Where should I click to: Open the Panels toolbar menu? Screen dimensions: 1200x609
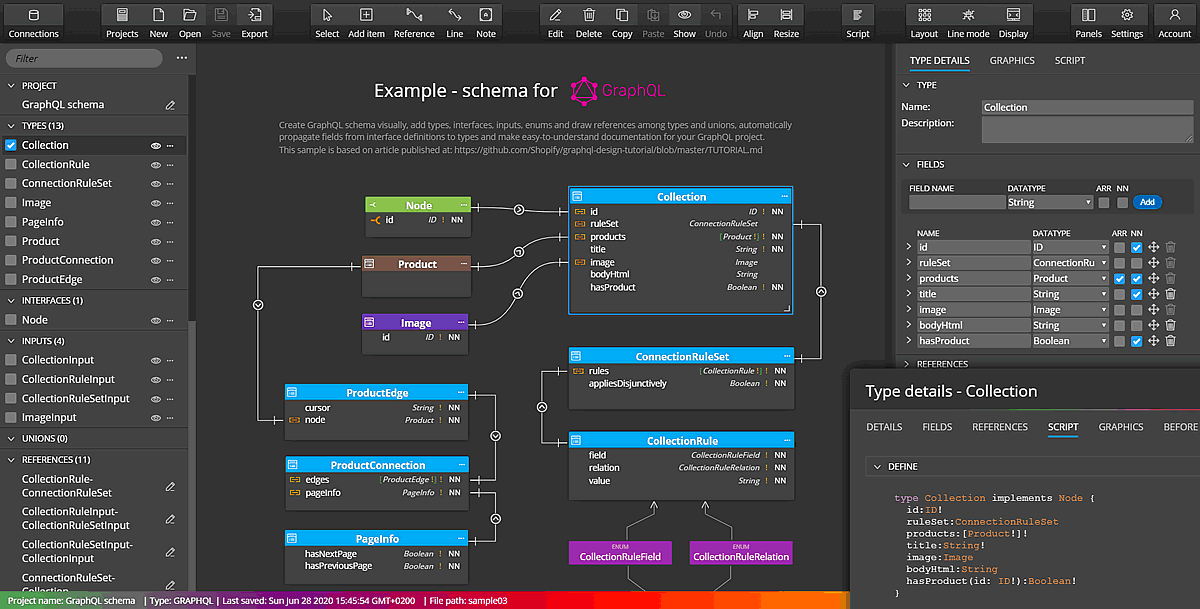[x=1089, y=23]
